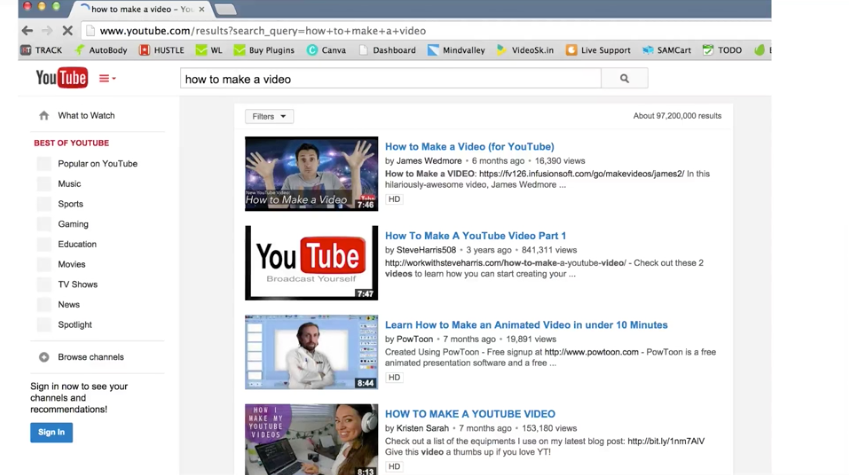Open the Buy Plugins bookmark
This screenshot has width=849, height=475.
click(264, 50)
